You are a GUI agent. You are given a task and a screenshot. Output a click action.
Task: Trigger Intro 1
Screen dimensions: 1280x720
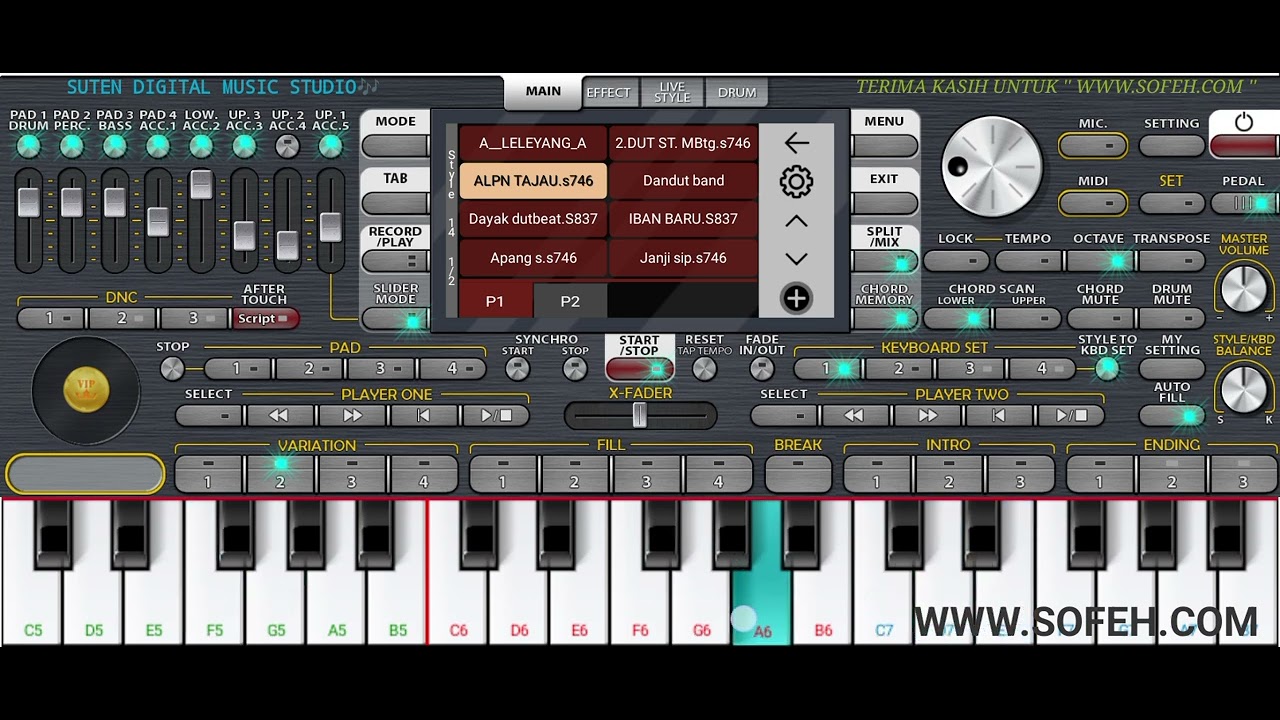[877, 474]
